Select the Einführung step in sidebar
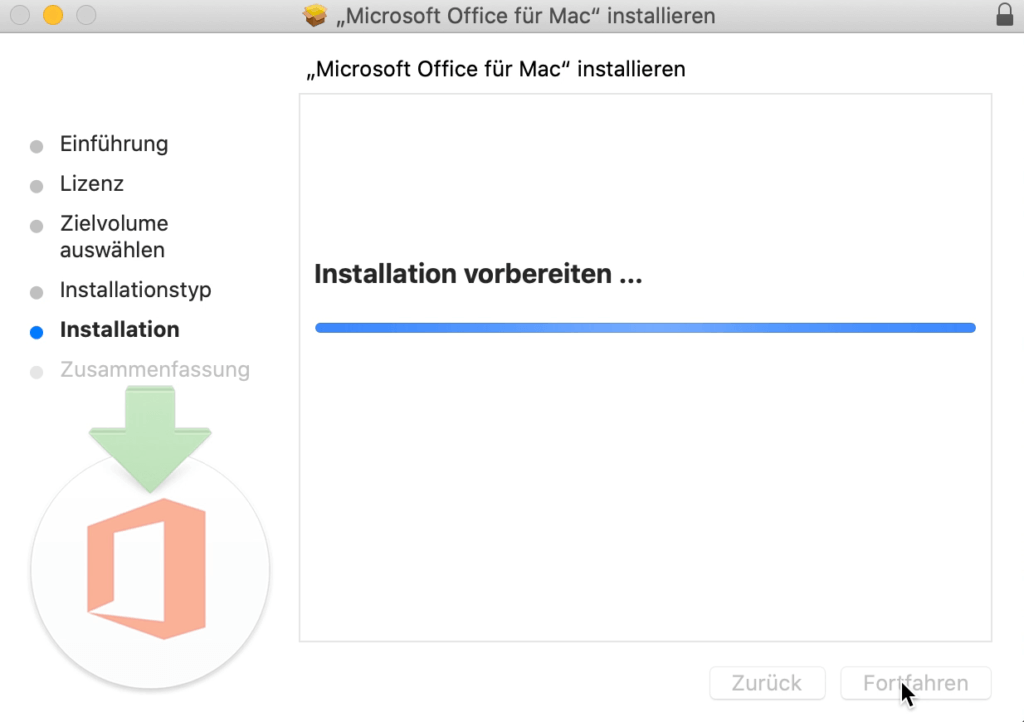This screenshot has width=1024, height=722. point(115,144)
